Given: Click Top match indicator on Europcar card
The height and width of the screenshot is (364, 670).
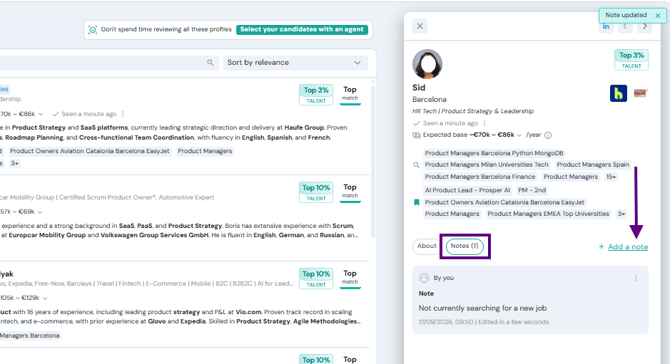Looking at the screenshot, I should click(x=350, y=192).
